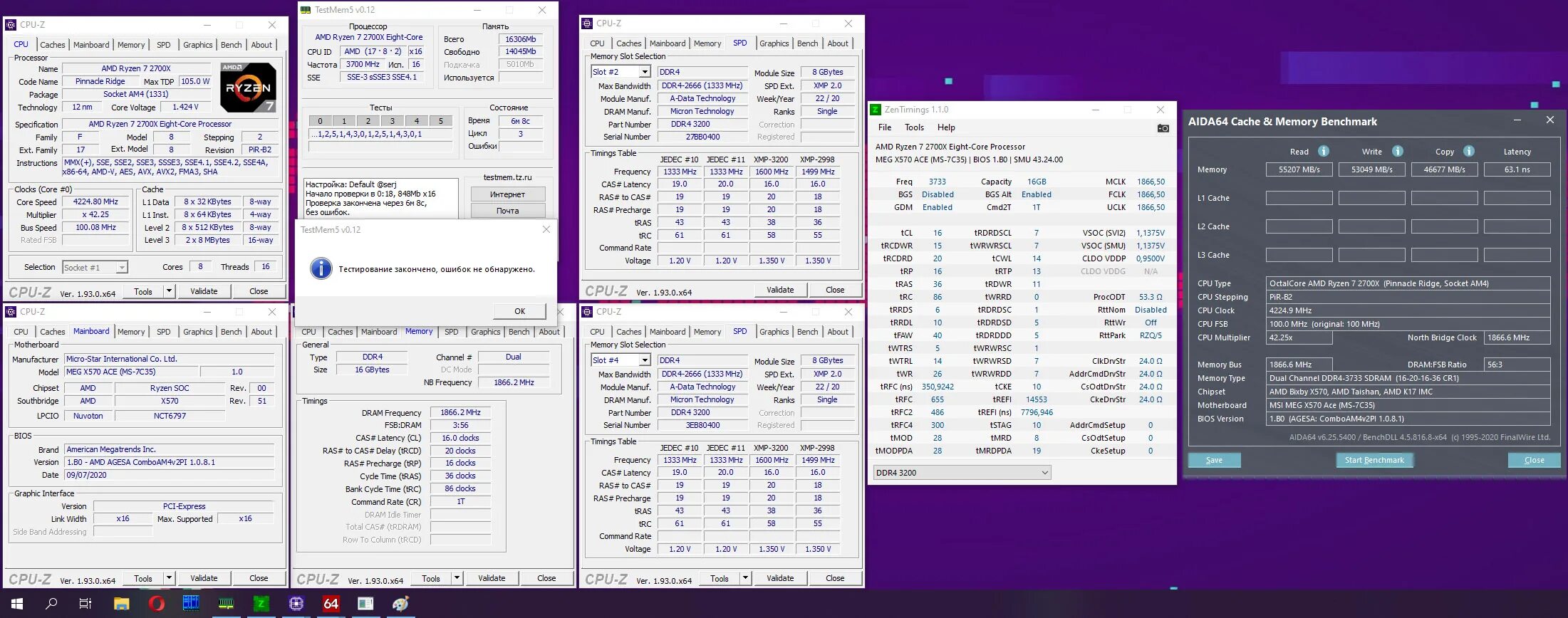The width and height of the screenshot is (1568, 618).
Task: Switch to AIDA64 via red 64 taskbar icon
Action: 331,604
